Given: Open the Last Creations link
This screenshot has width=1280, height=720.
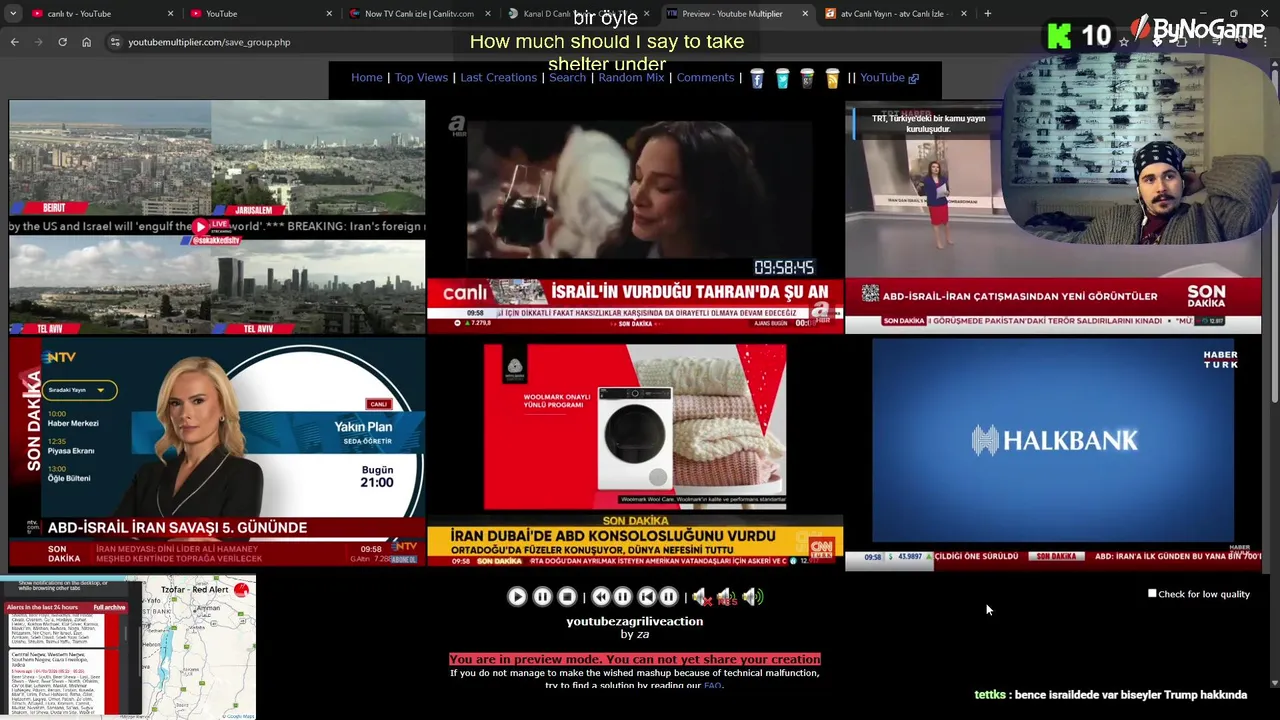Looking at the screenshot, I should (x=498, y=78).
